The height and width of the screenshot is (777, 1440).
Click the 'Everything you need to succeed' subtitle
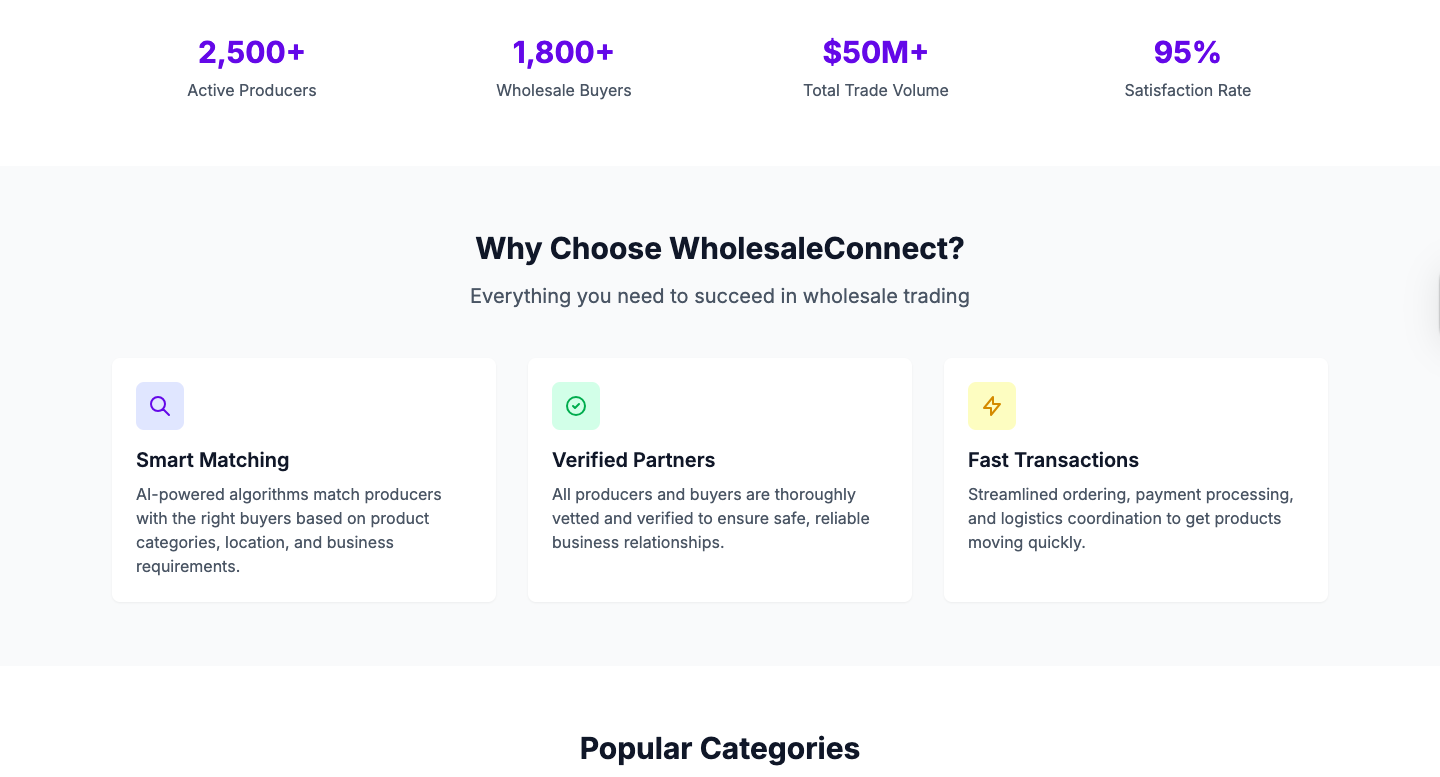click(x=720, y=296)
